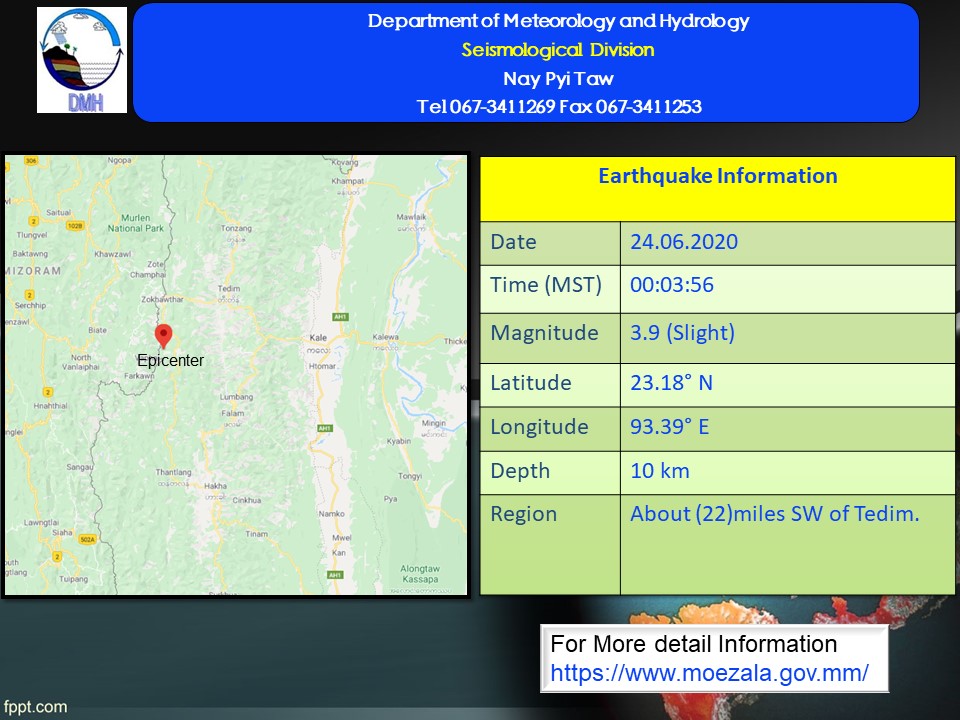Click the 'Epicenter' label on the map

pos(170,360)
